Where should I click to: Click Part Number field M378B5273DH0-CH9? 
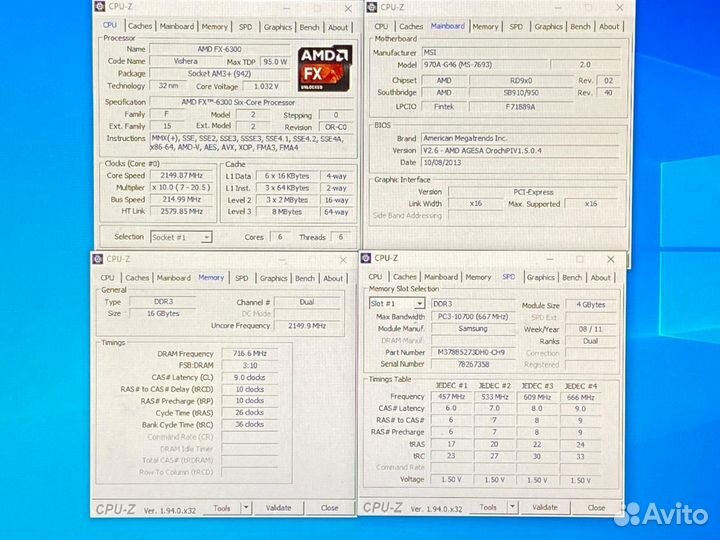473,352
